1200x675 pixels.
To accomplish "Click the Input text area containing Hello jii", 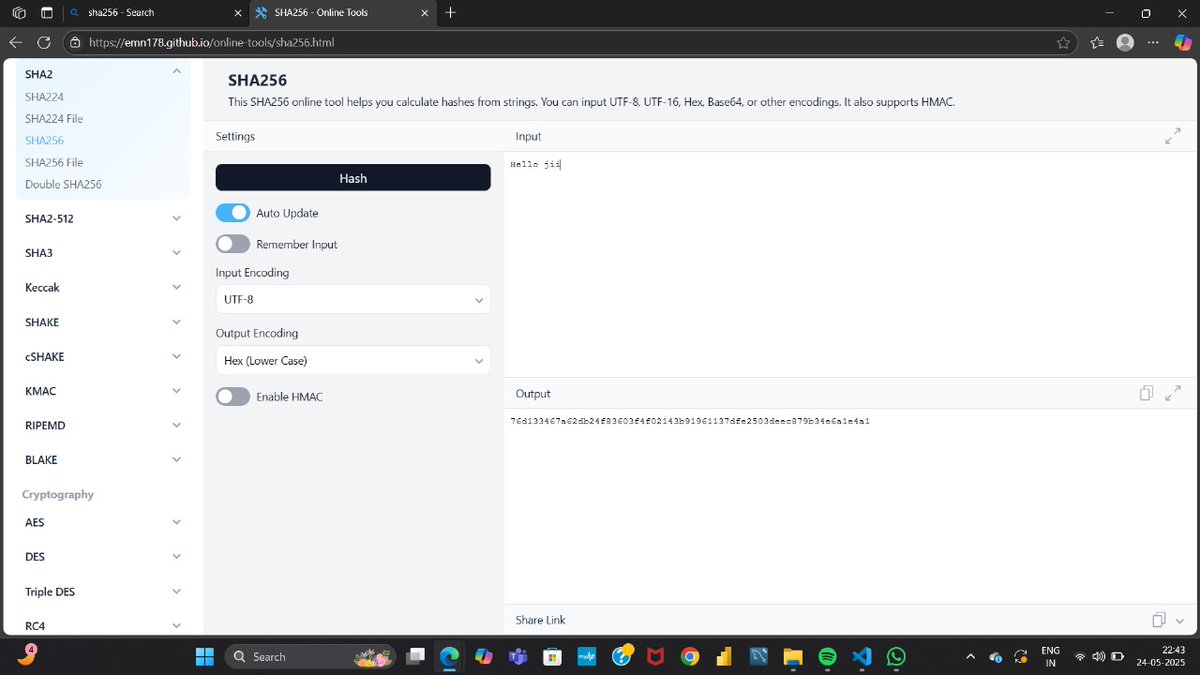I will coord(851,264).
